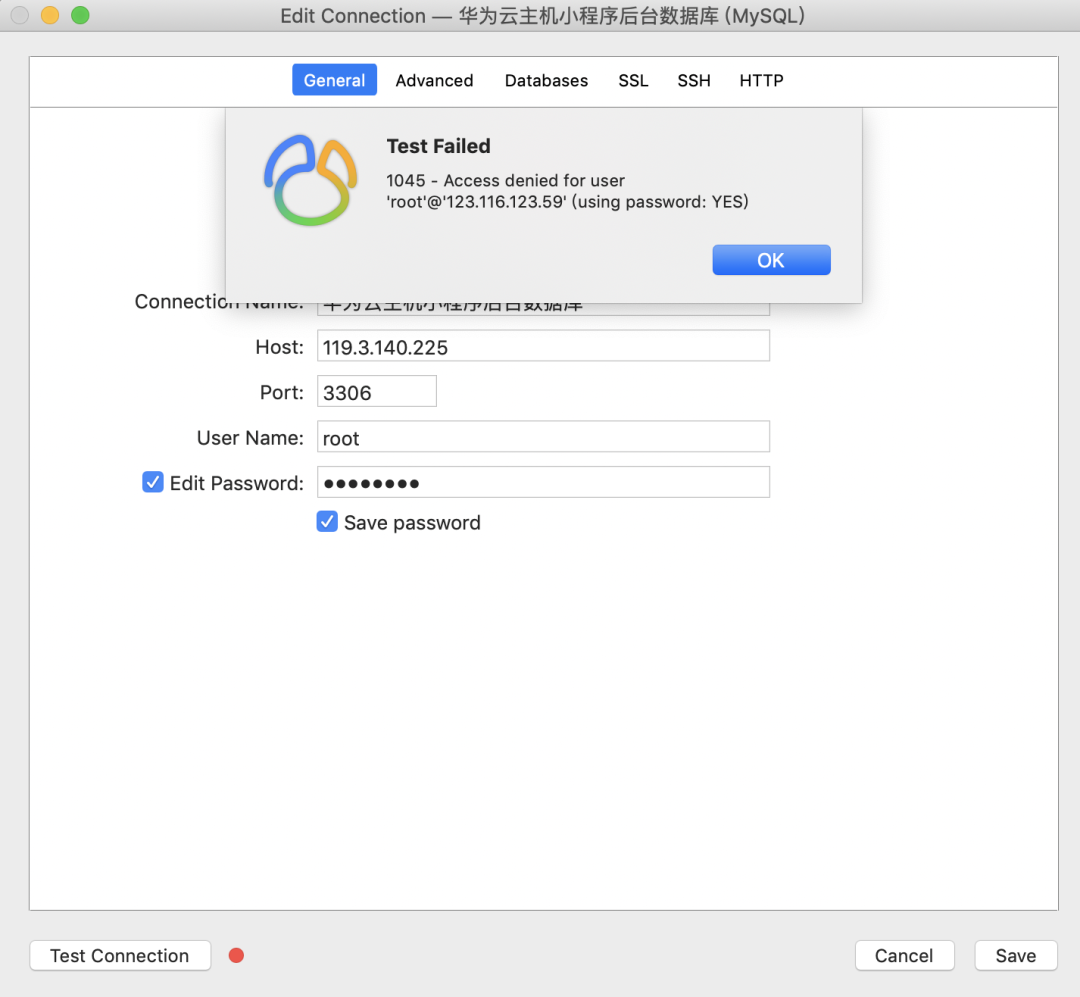Viewport: 1080px width, 997px height.
Task: Open the Databases tab
Action: tap(546, 80)
